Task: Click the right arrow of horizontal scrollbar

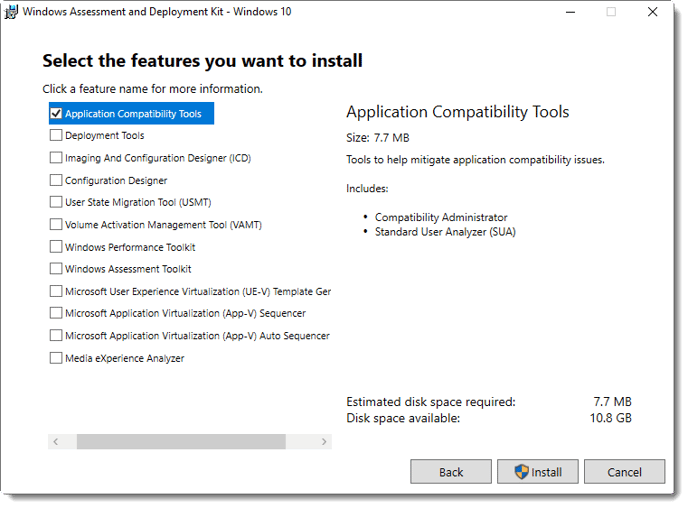Action: pos(324,441)
